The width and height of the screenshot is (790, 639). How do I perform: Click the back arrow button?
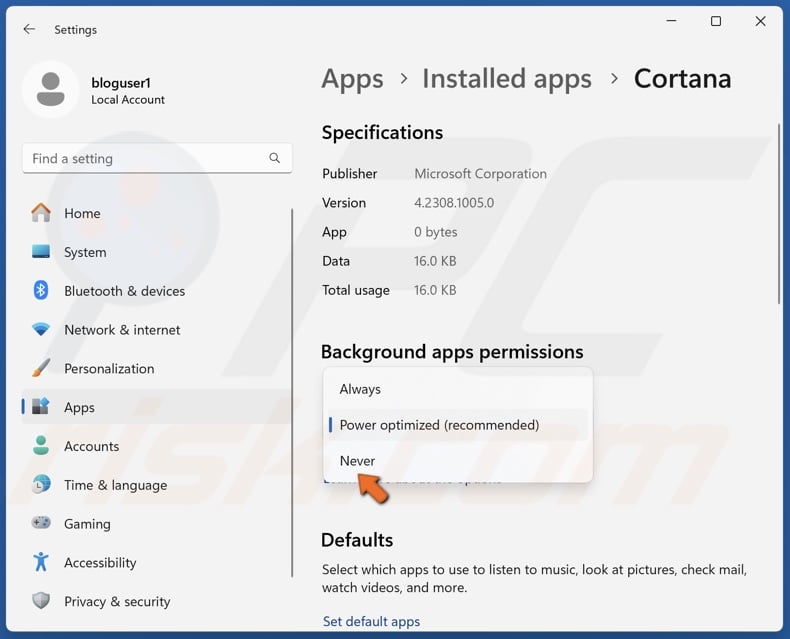click(29, 30)
